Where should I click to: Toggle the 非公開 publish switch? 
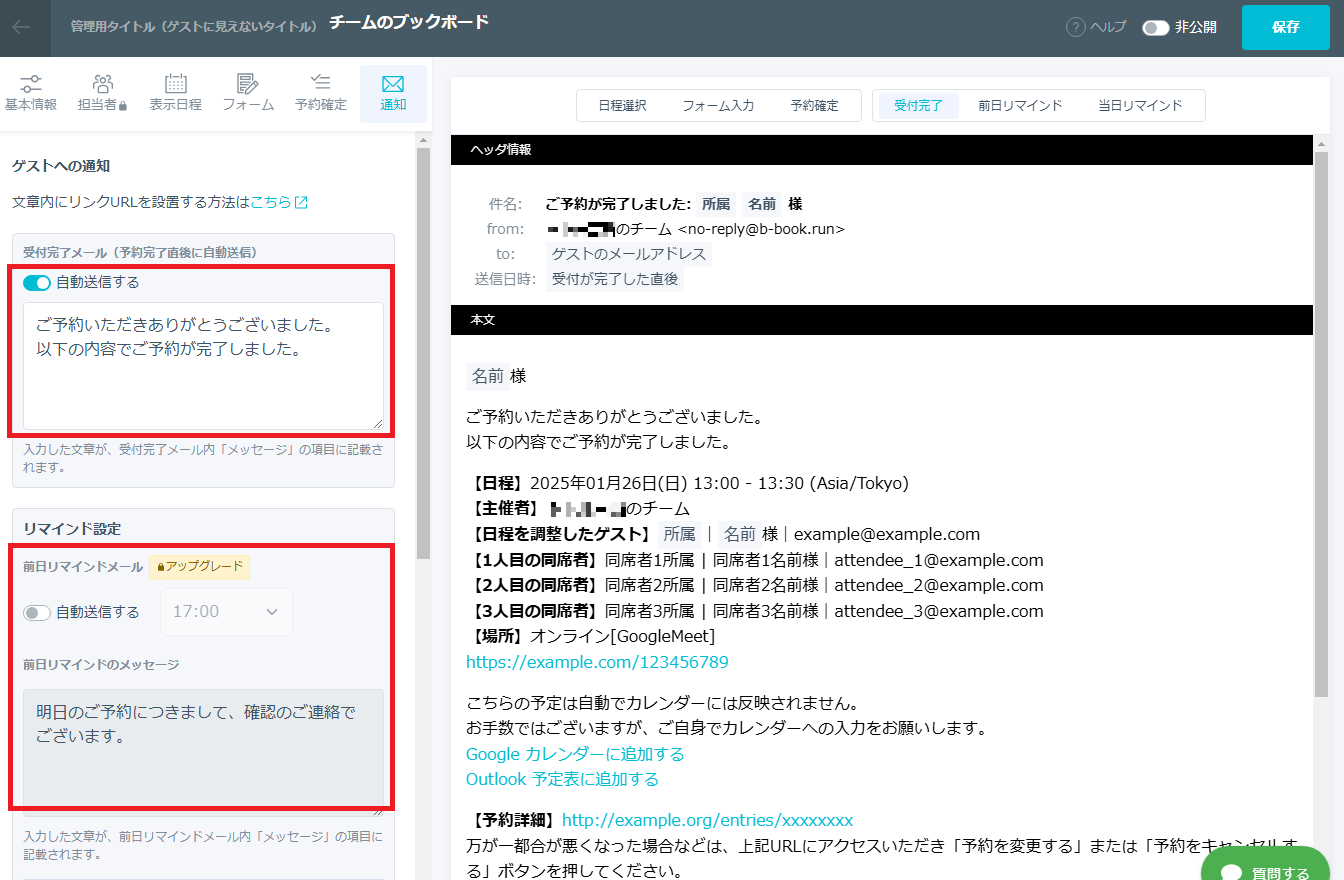point(1157,28)
